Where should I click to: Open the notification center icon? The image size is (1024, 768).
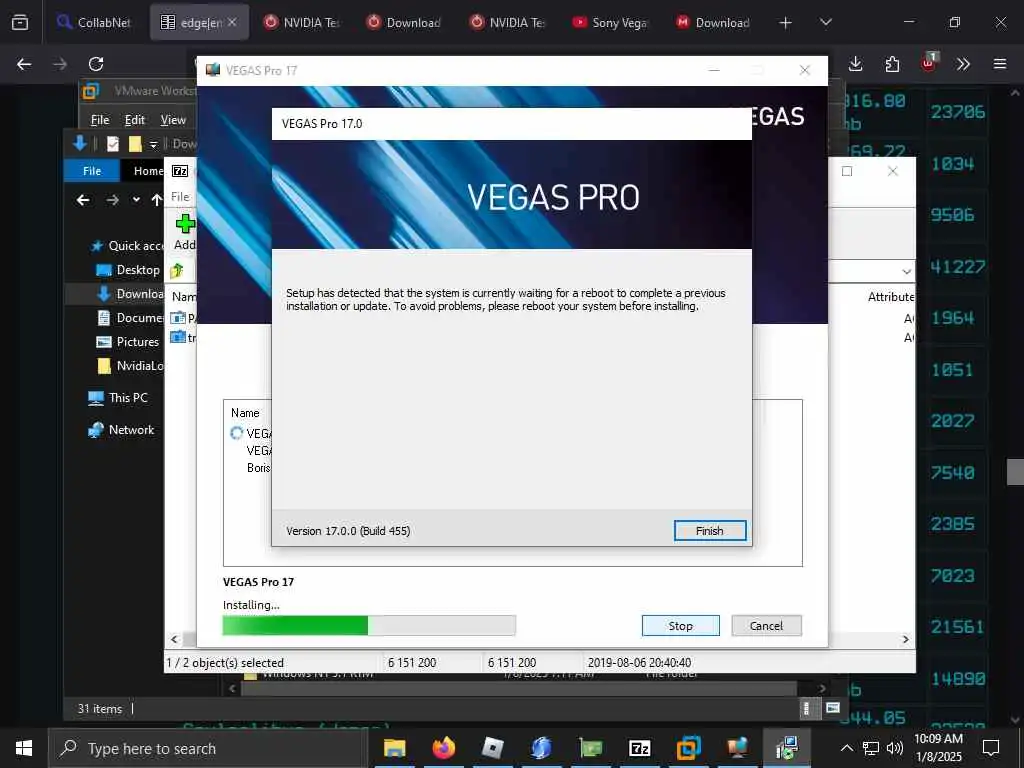pos(991,748)
